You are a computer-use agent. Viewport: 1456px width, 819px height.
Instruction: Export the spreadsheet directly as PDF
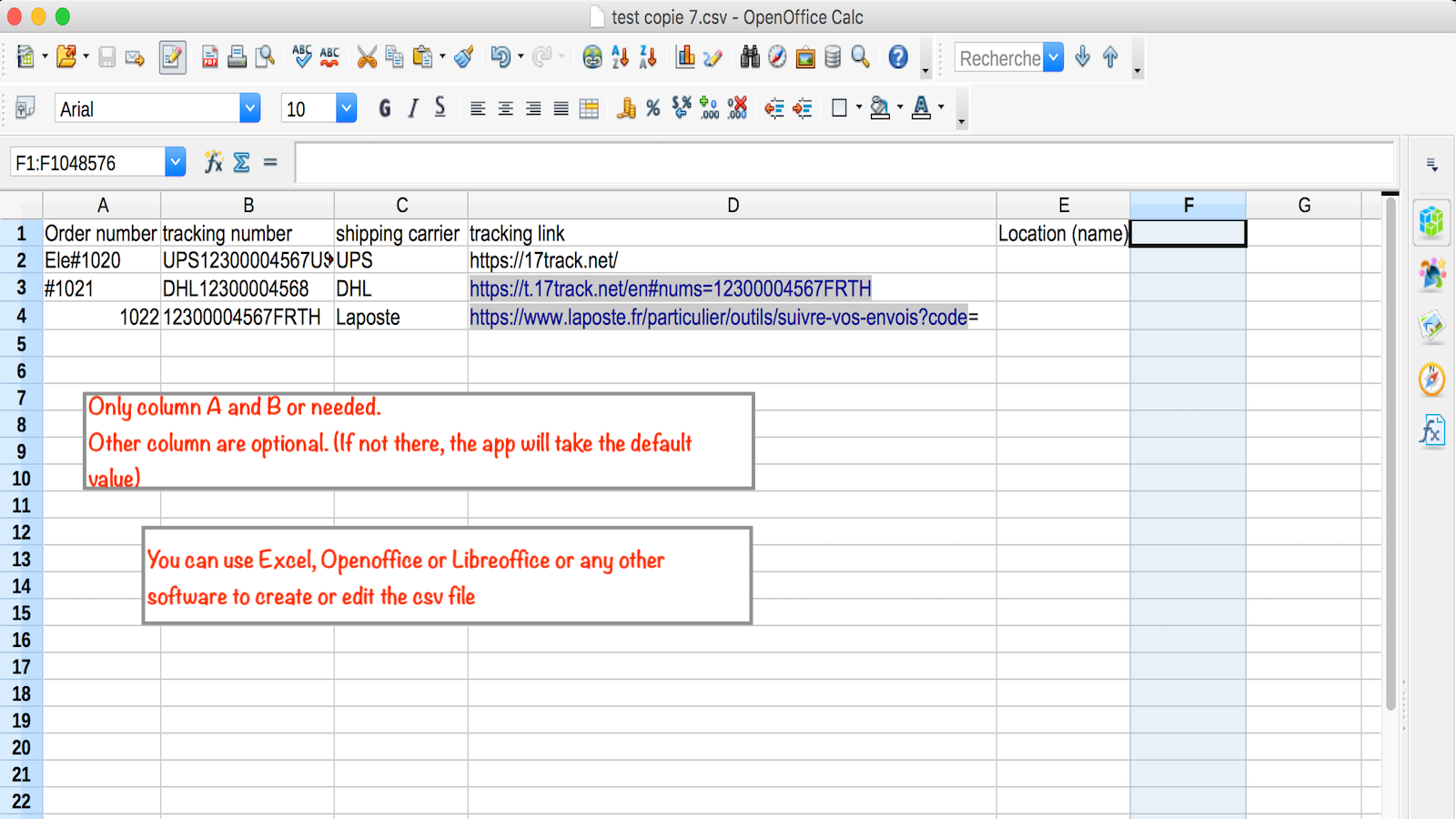coord(209,56)
